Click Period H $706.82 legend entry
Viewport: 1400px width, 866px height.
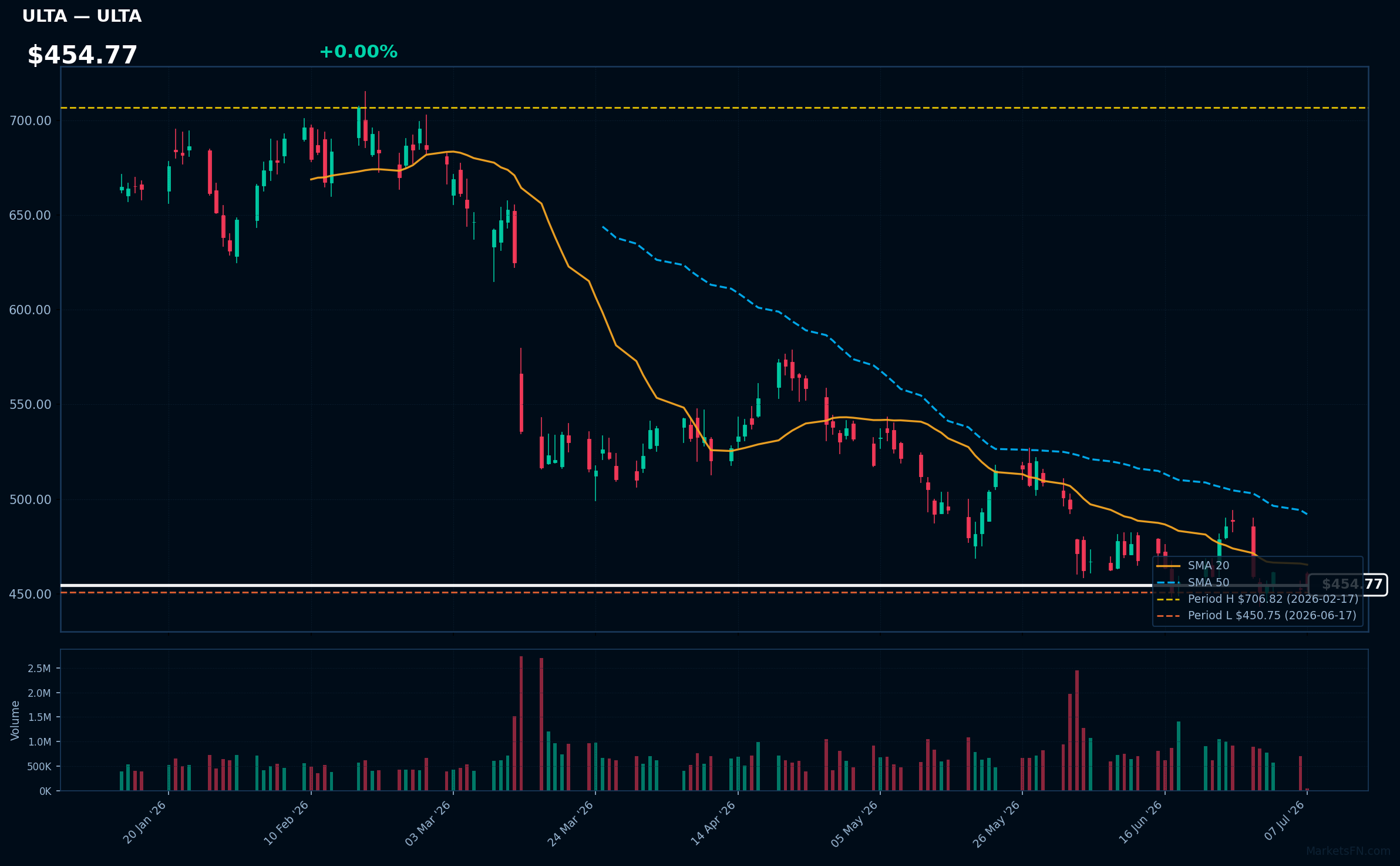coord(1257,599)
